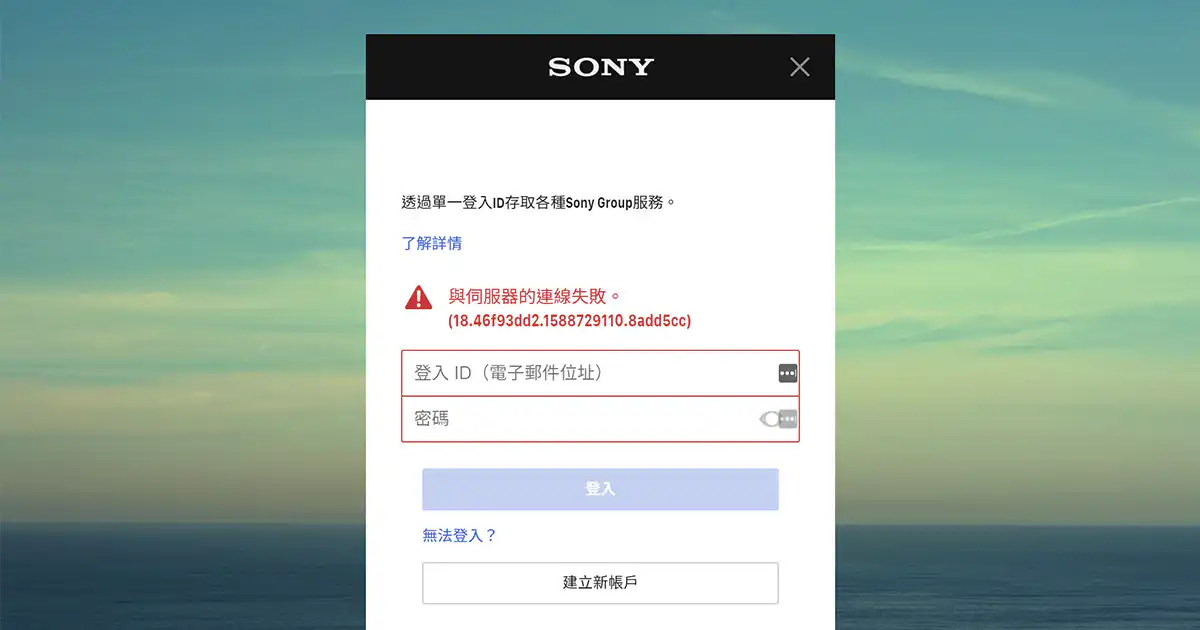
Task: Close the Sony sign-in dialog with the X
Action: [x=799, y=67]
